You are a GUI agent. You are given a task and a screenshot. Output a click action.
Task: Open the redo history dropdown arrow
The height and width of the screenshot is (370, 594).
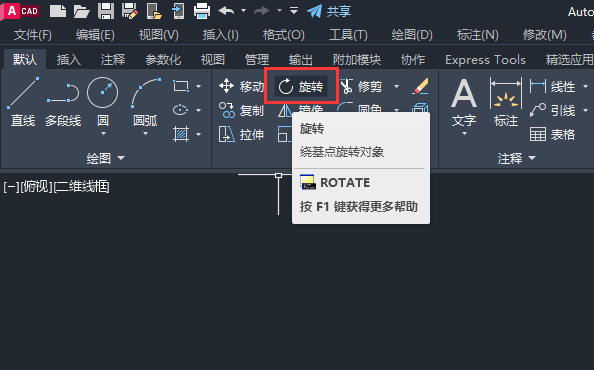279,11
